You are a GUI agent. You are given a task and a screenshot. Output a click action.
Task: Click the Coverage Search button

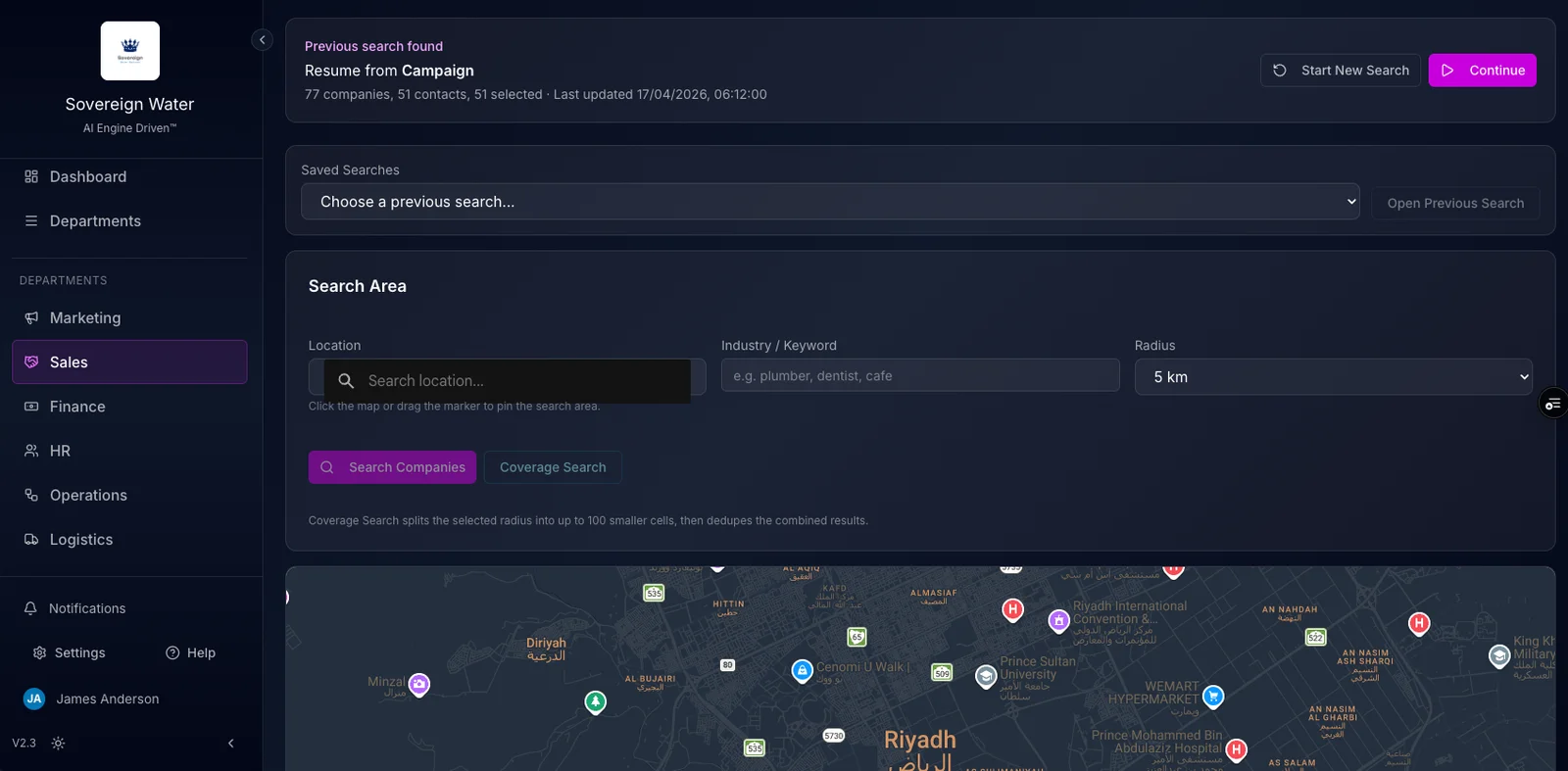pyautogui.click(x=553, y=467)
